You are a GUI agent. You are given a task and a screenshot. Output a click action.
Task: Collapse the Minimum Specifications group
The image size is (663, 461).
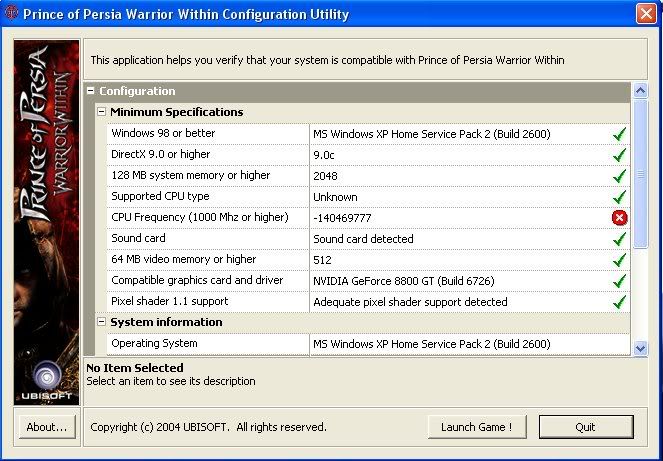point(101,112)
